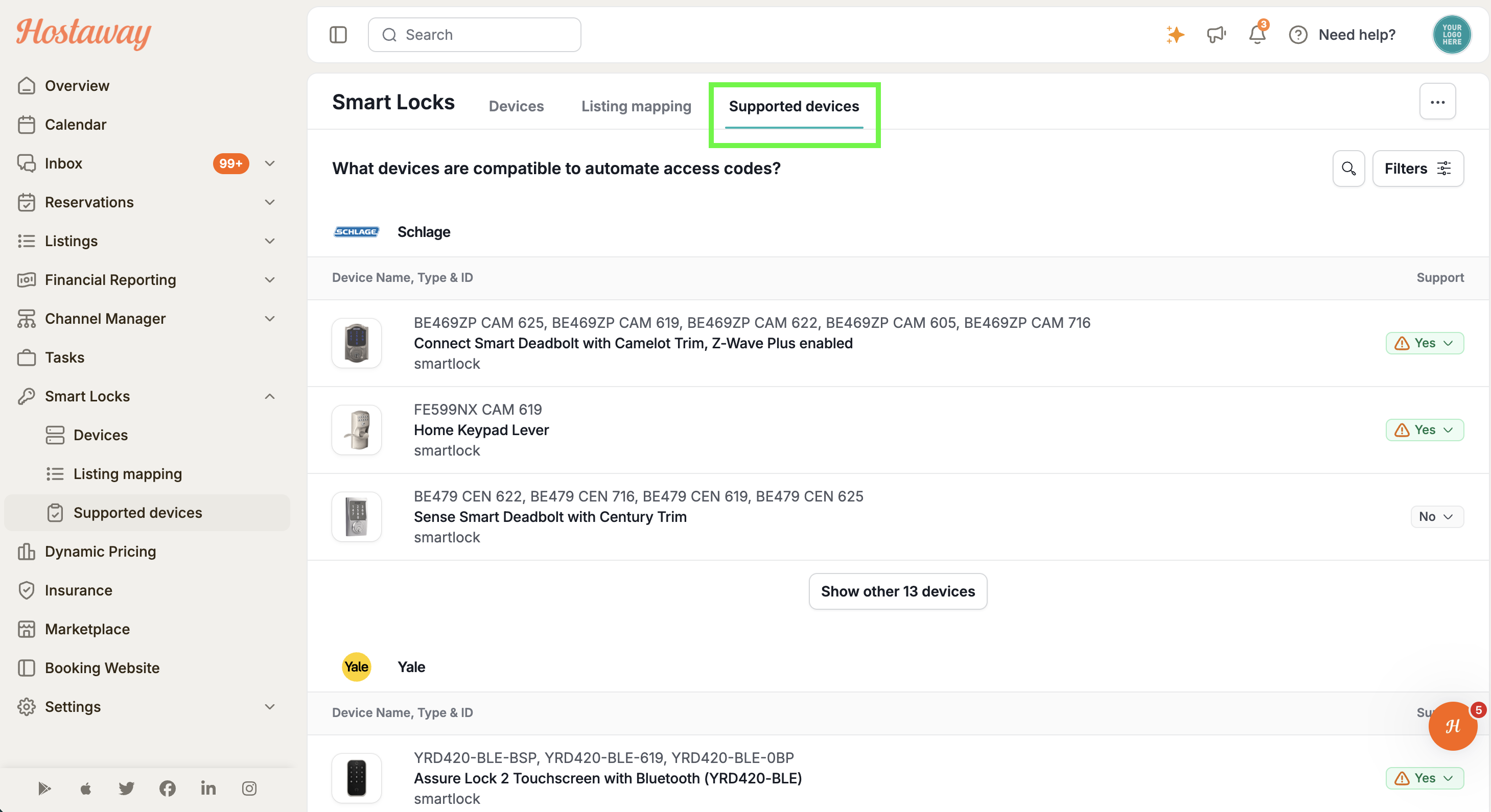Toggle the sidebar panel icon

pos(338,35)
